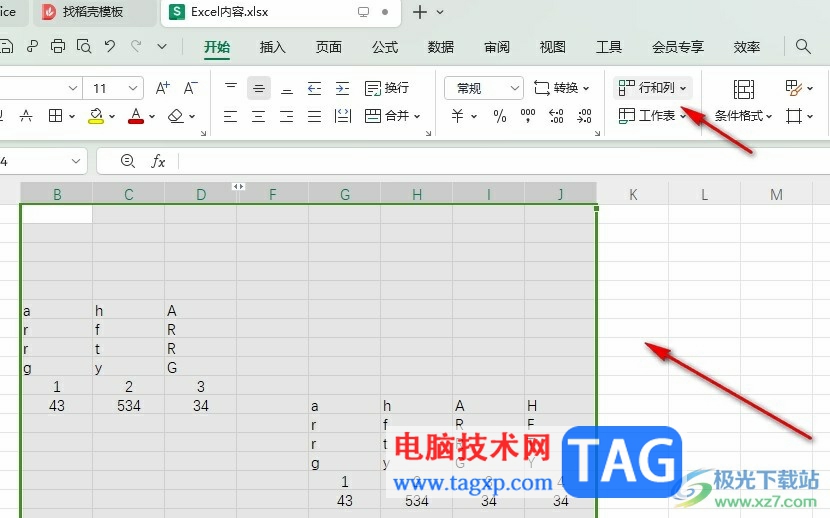Apply top vertical alignment
The image size is (830, 518).
[230, 88]
